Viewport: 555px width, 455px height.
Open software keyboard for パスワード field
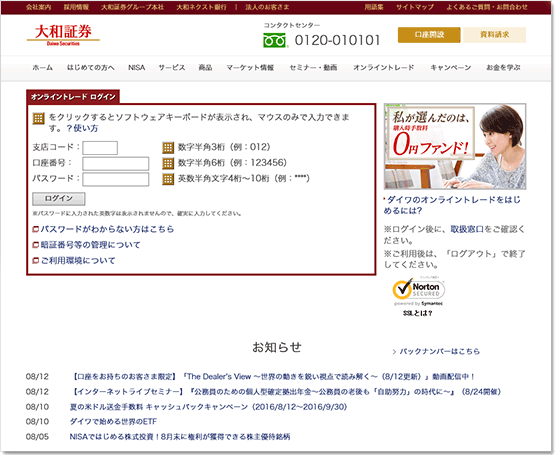pyautogui.click(x=168, y=179)
